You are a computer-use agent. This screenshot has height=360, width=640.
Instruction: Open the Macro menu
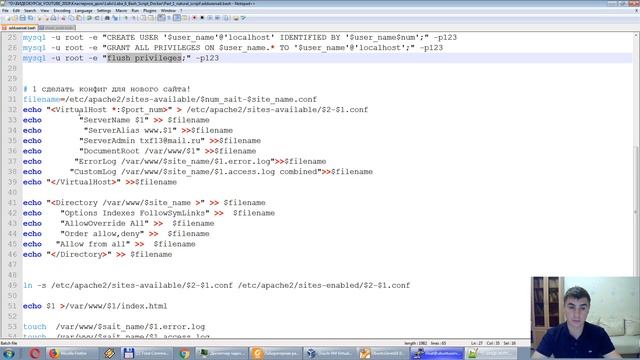point(121,11)
